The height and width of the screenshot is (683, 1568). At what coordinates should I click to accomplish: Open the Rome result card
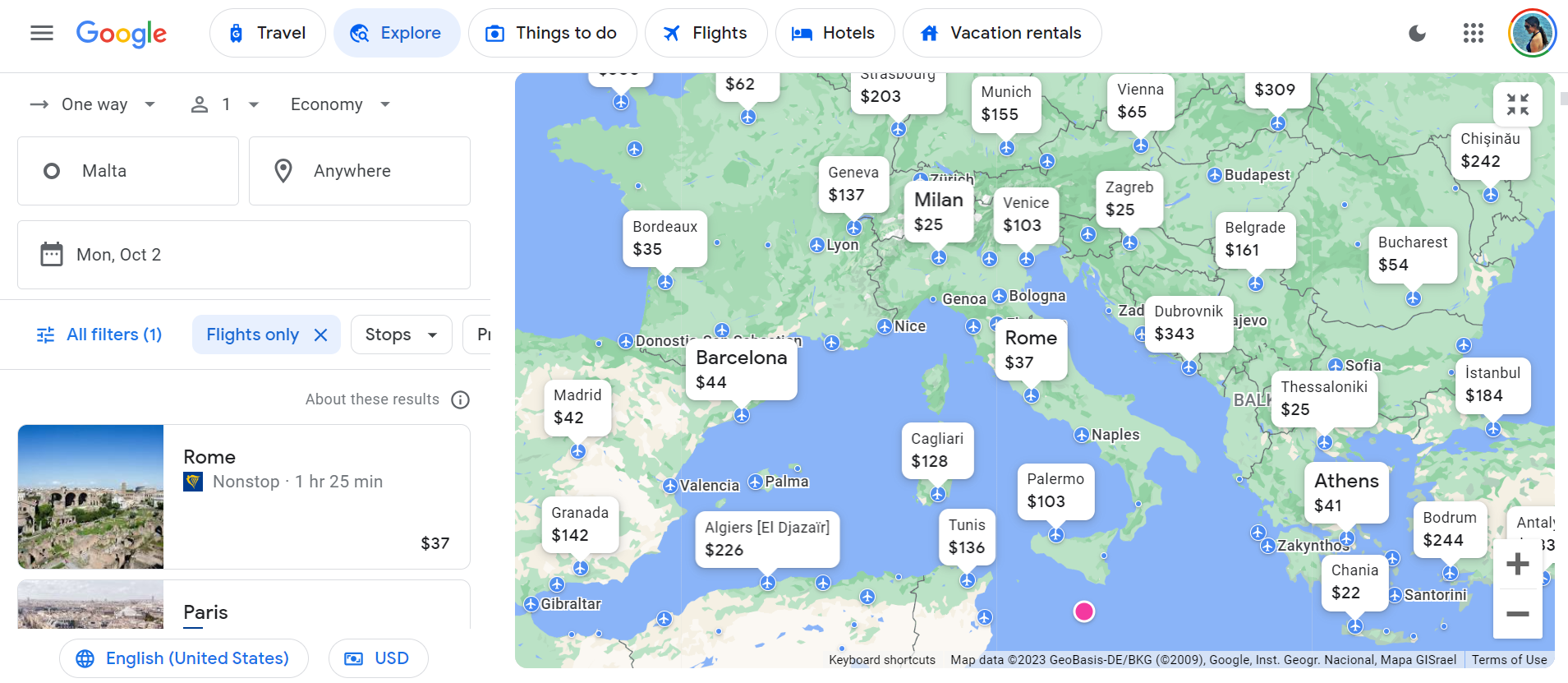tap(244, 496)
